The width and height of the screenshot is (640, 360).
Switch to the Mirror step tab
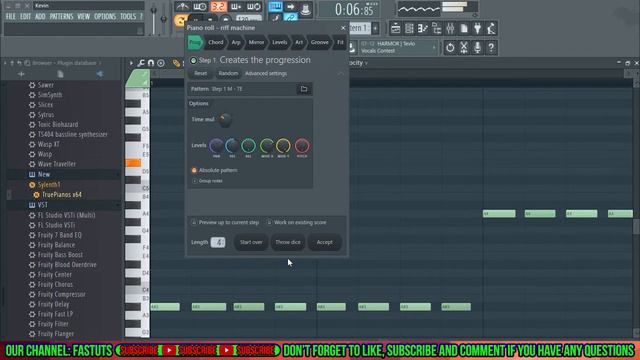click(x=256, y=42)
